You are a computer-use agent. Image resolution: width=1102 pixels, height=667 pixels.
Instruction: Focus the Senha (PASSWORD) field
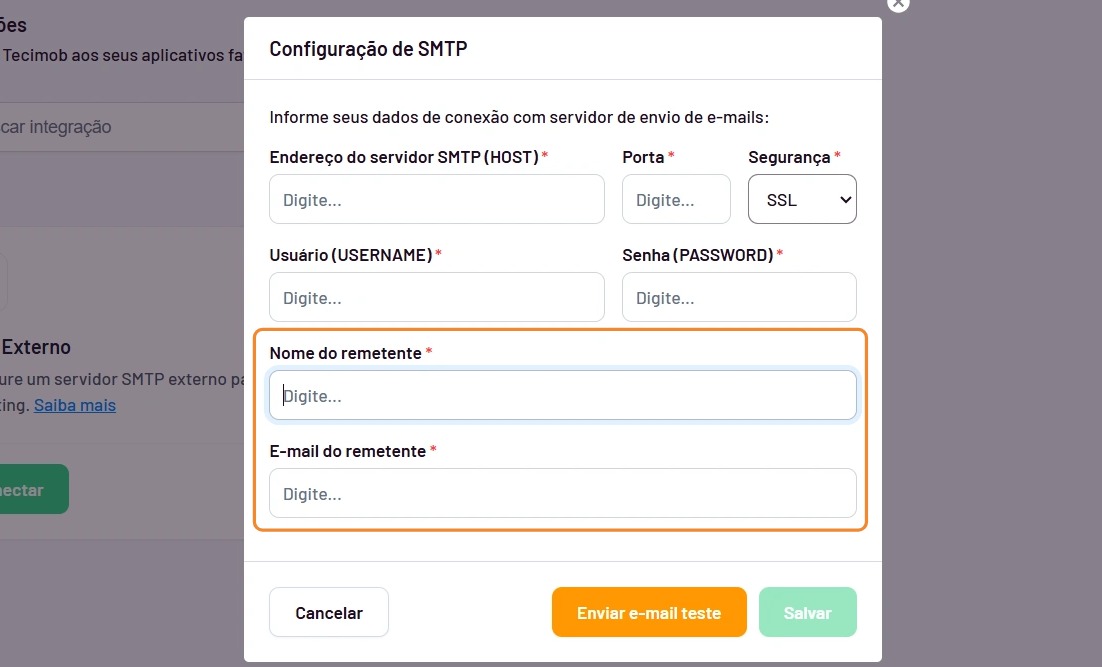tap(739, 297)
